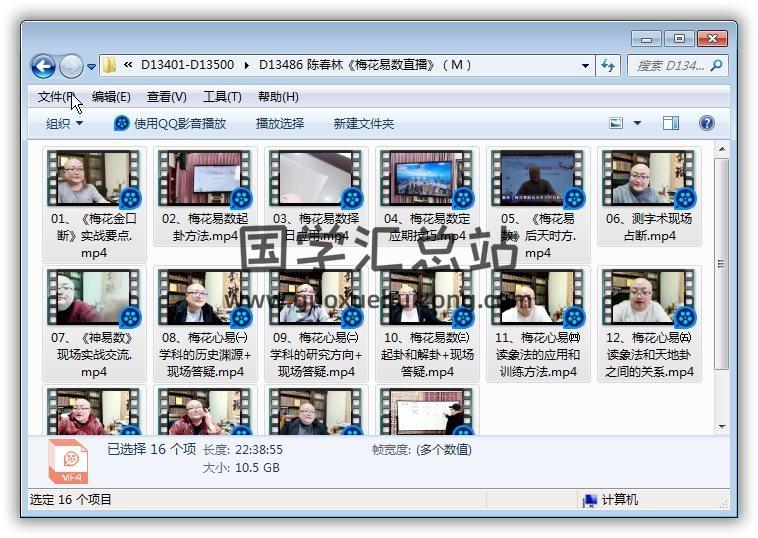758x538 pixels.
Task: Open the 编辑(E) menu
Action: [x=111, y=97]
